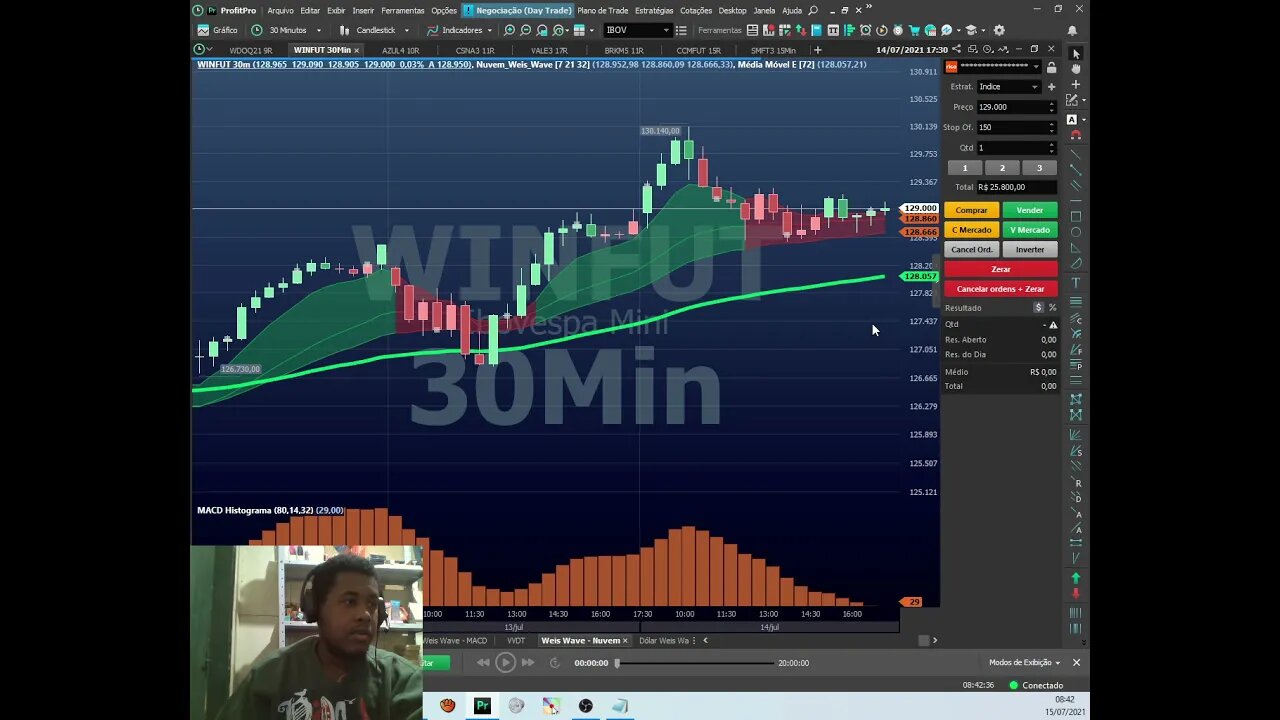
Task: Expand the Indicadores dropdown
Action: tap(490, 30)
